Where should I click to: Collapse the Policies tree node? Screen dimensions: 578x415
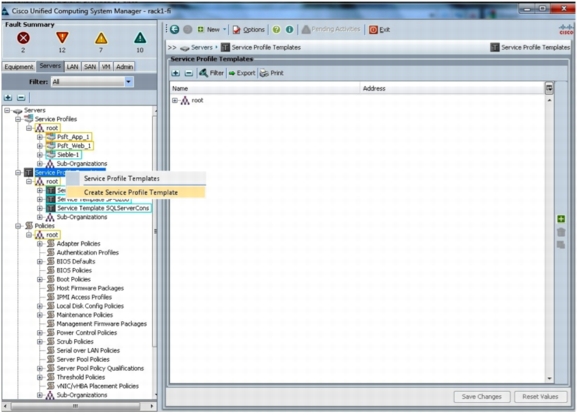point(18,226)
